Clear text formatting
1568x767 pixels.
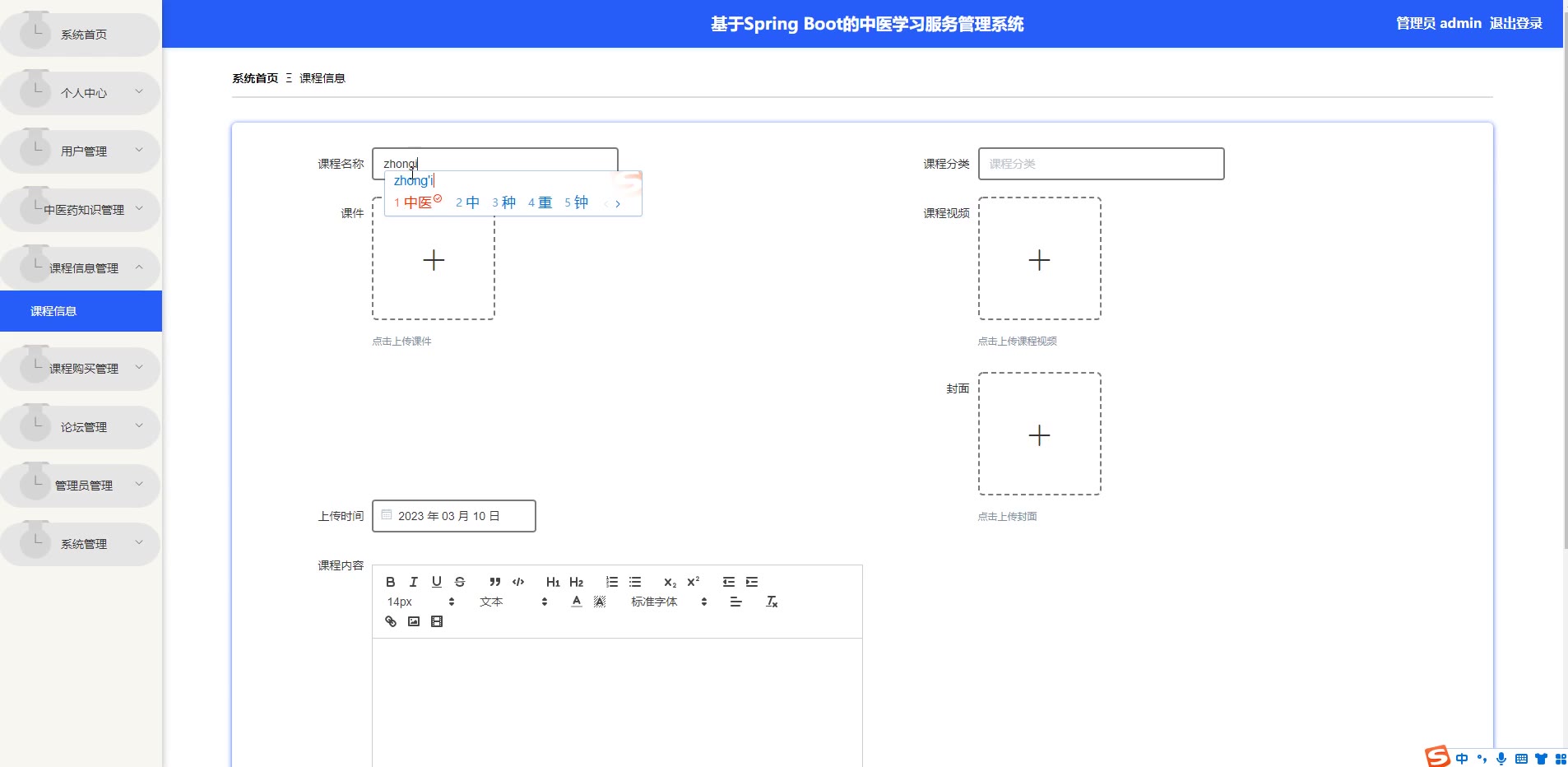click(x=772, y=602)
